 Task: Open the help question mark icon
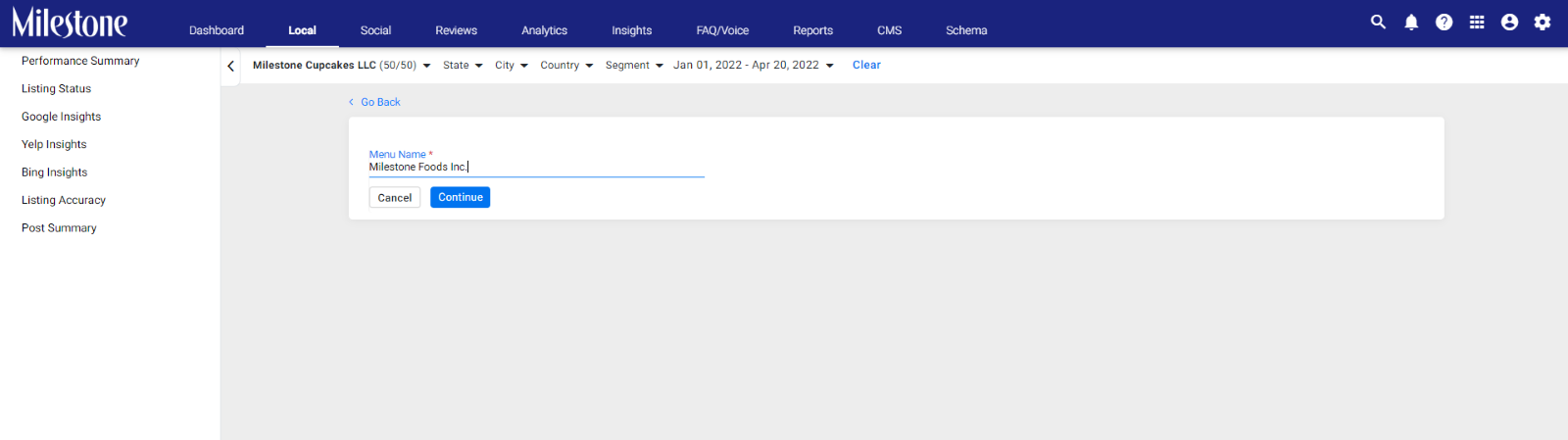point(1444,22)
